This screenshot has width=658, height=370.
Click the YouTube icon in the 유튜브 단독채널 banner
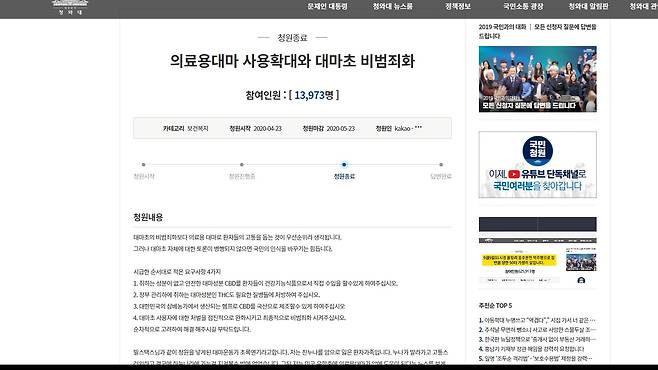point(514,174)
